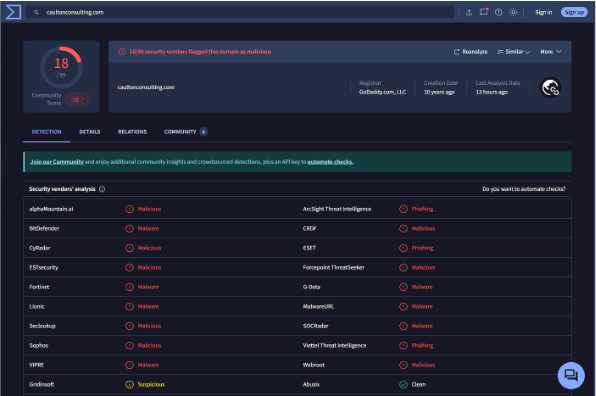Click the MalwareURL Malware alert icon
The height and width of the screenshot is (396, 596).
click(x=403, y=307)
